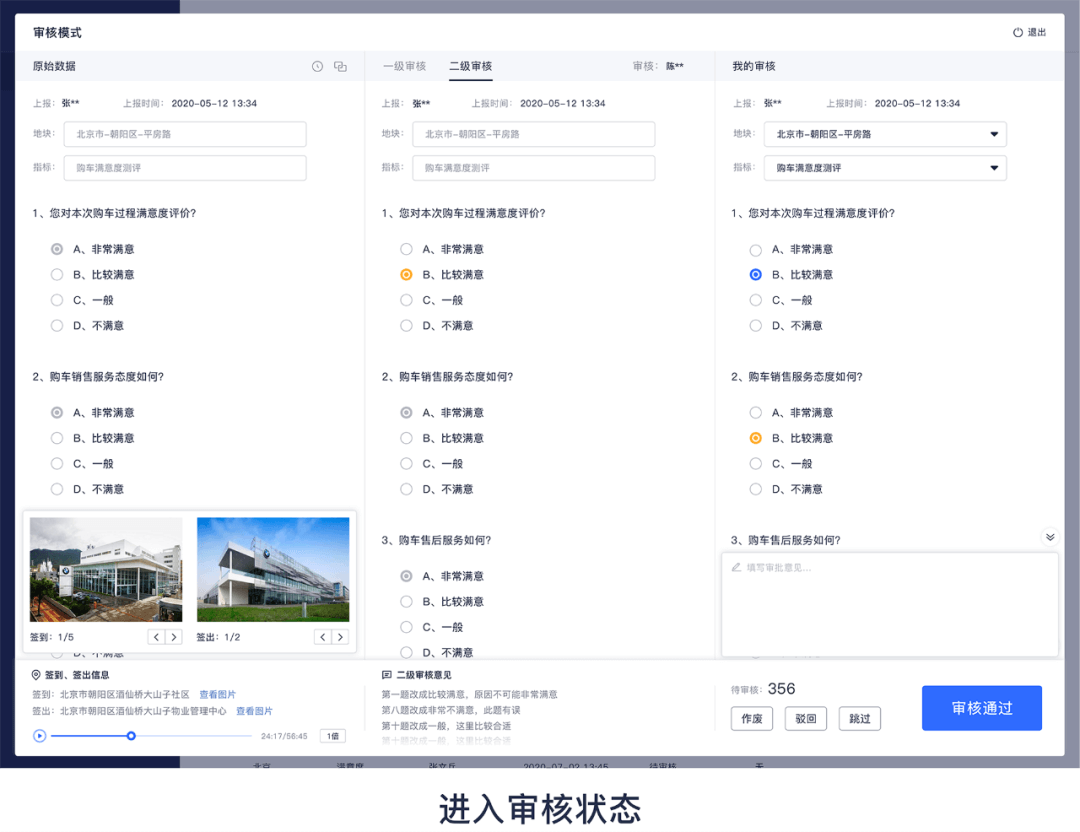The height and width of the screenshot is (832, 1080).
Task: Click 指标 field in the 二级审核 panel
Action: click(534, 168)
